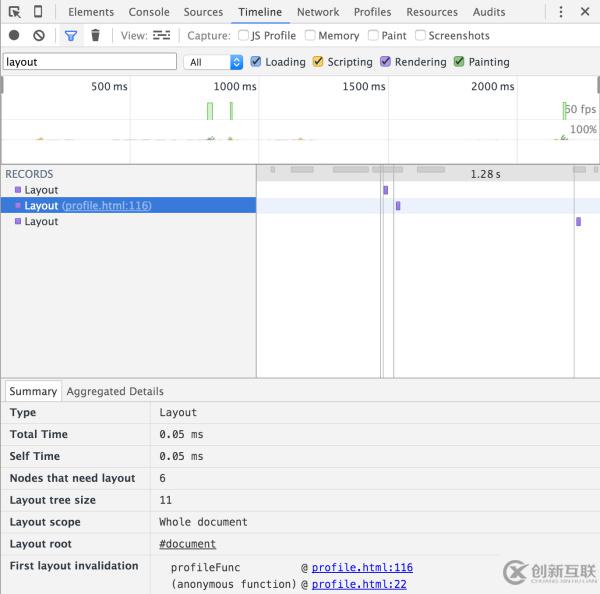Open profile.html:22 in the invalidation stack
This screenshot has height=594, width=600.
pos(359,584)
